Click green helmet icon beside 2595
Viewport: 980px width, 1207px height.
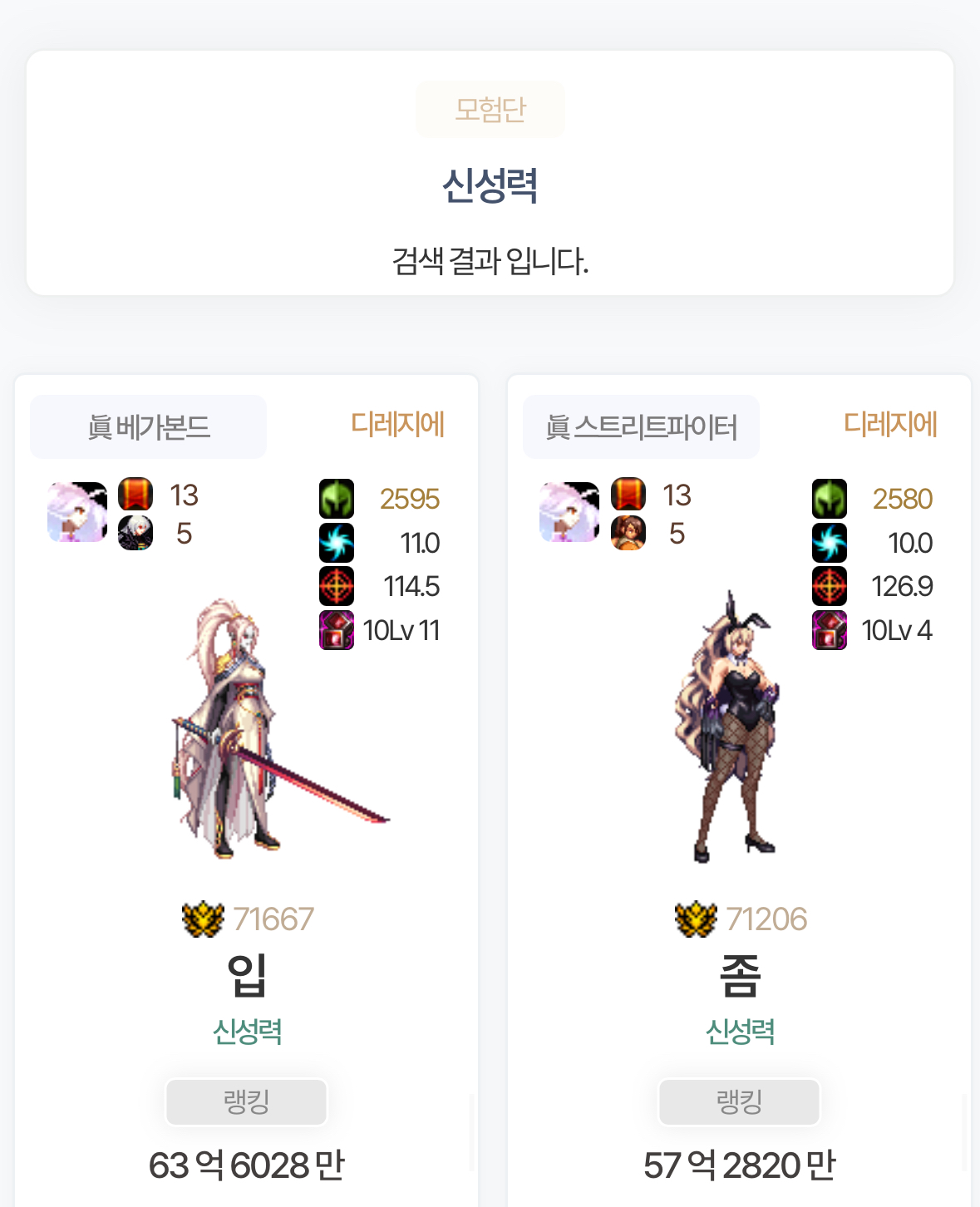pyautogui.click(x=337, y=499)
